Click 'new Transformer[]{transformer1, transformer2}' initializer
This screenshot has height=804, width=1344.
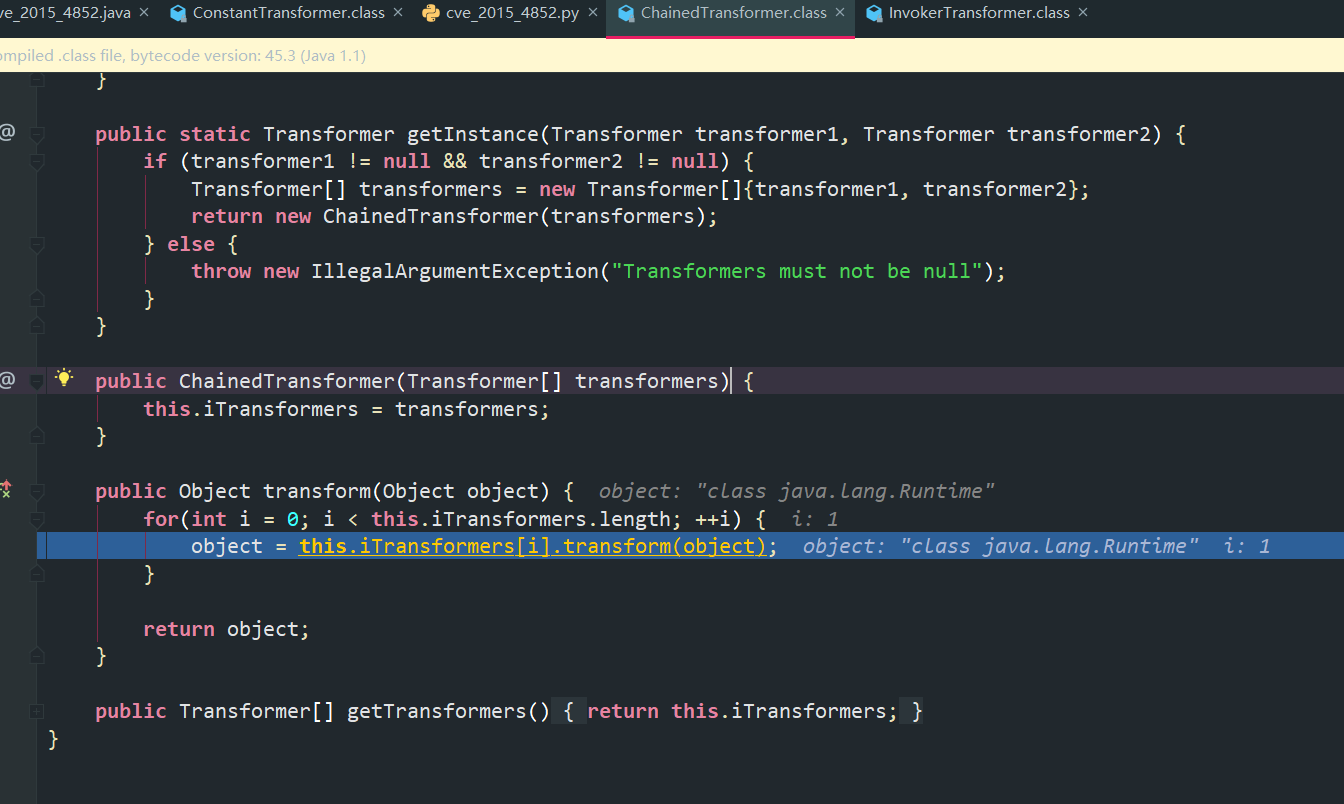(x=808, y=189)
